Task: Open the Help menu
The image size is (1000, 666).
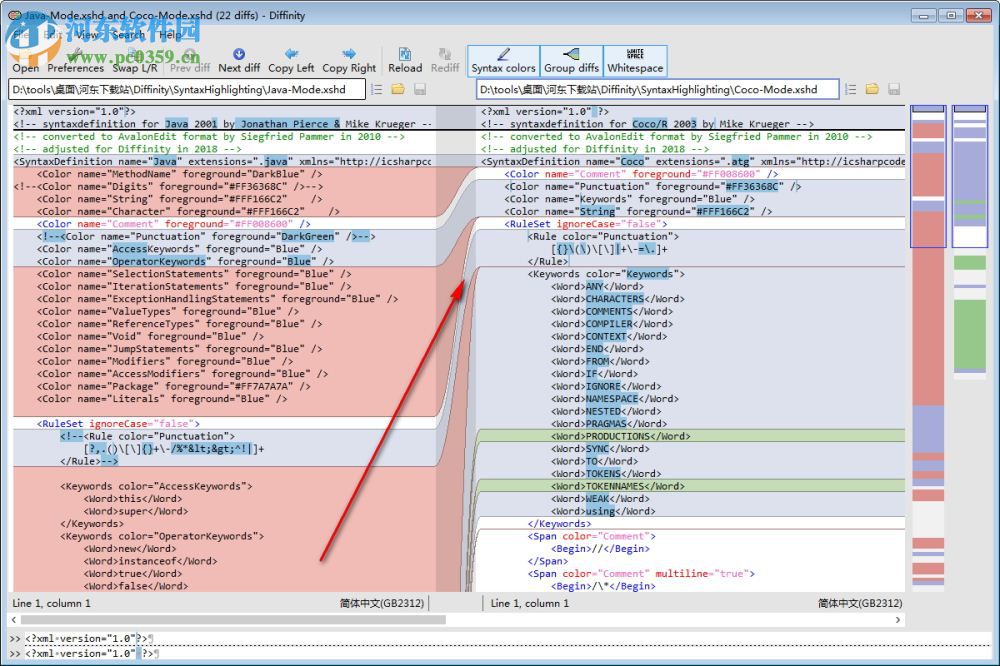Action: point(169,34)
